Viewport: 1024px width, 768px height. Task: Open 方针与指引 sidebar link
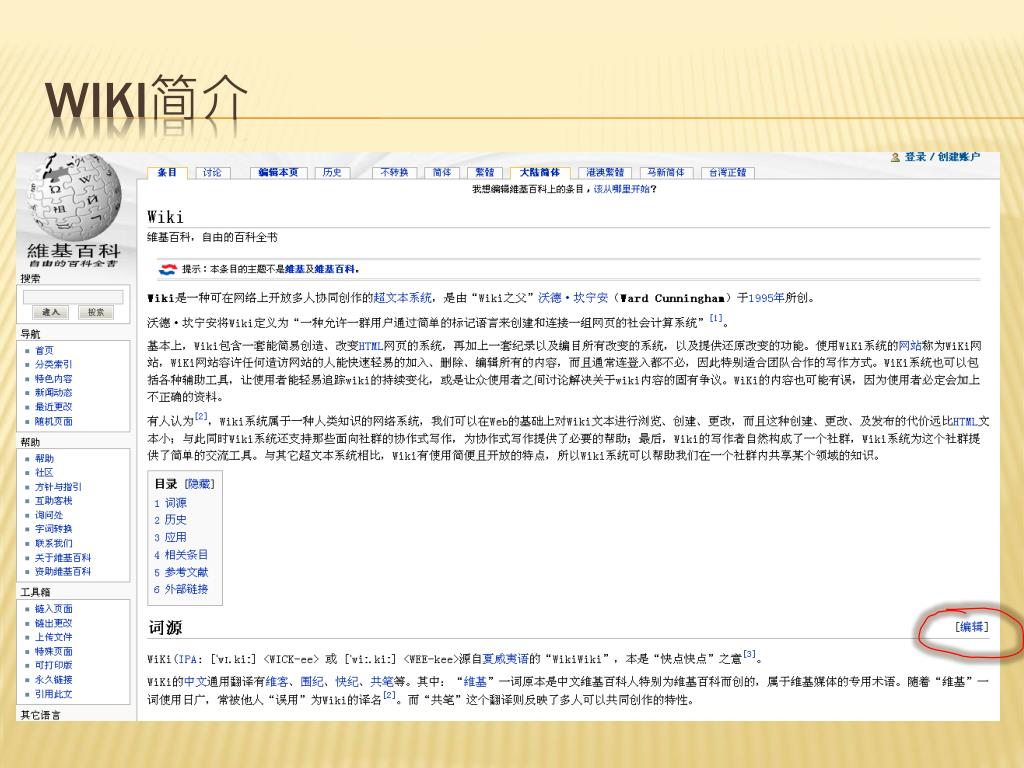(x=58, y=487)
